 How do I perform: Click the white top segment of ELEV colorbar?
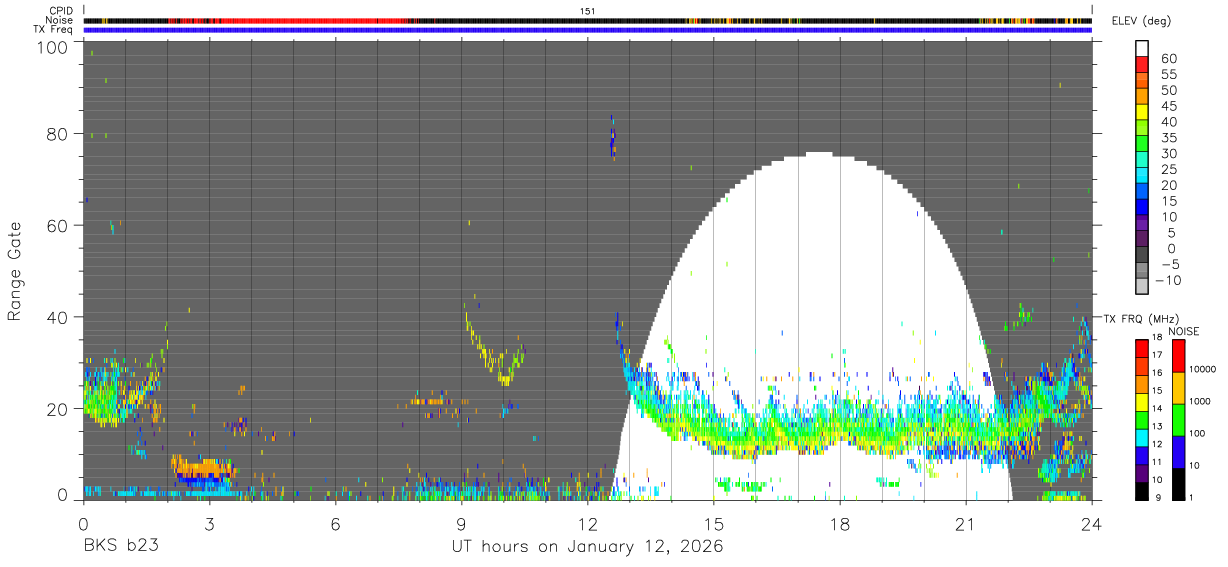1142,47
